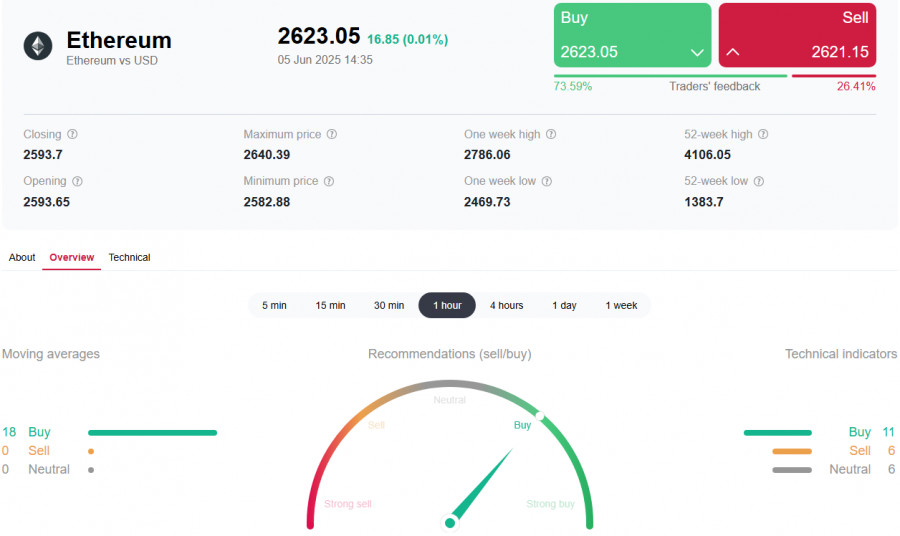
Task: Click the Moving averages Sell orange dot
Action: [91, 452]
